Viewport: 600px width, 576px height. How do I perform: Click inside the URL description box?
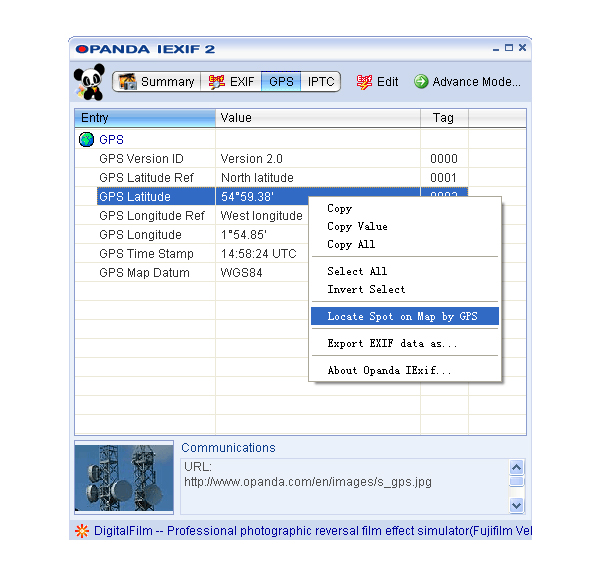(344, 486)
